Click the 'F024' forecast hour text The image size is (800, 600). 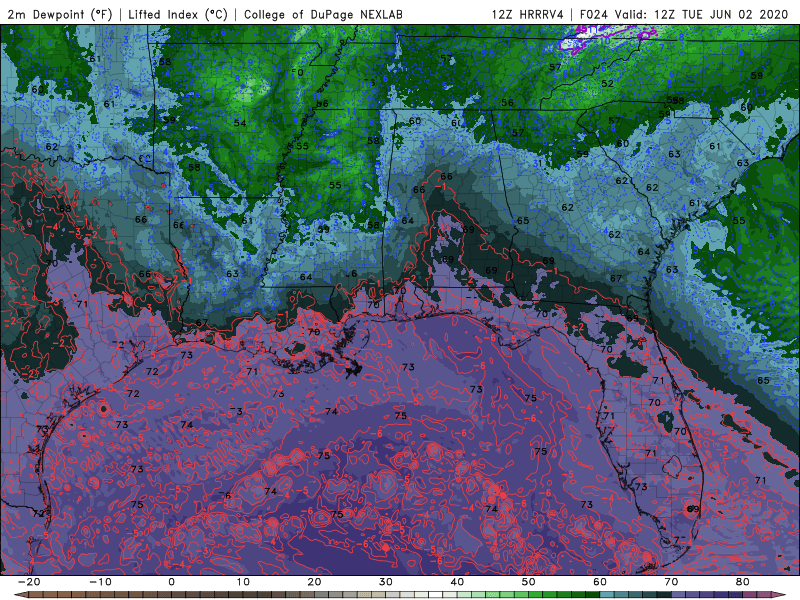pos(594,14)
